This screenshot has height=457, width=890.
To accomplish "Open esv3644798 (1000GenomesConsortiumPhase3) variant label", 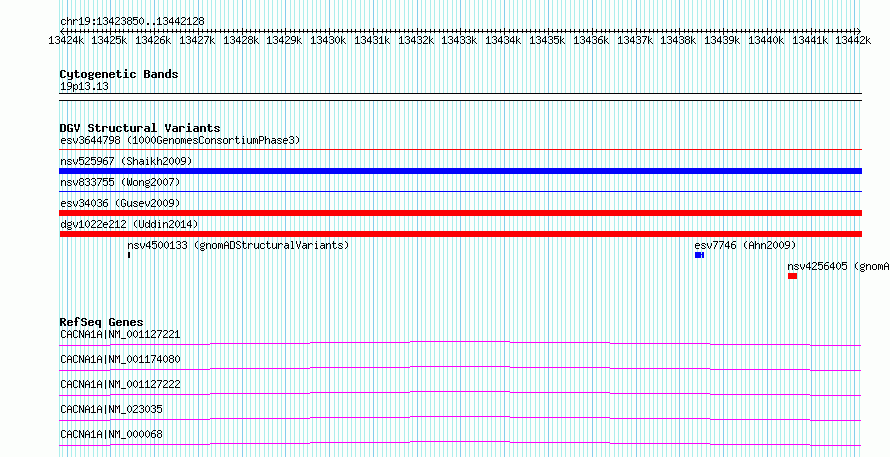I will [x=180, y=140].
